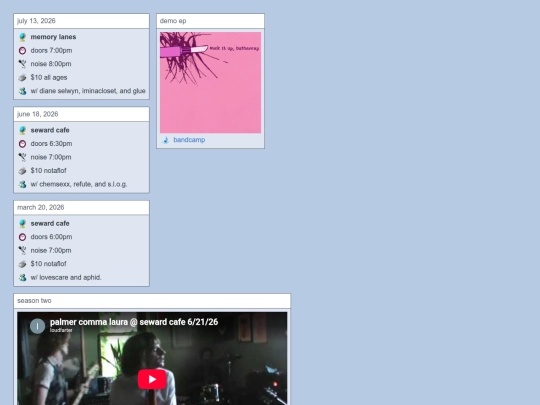
Task: Click the money icon beside $10 all ages
Action: [22, 77]
